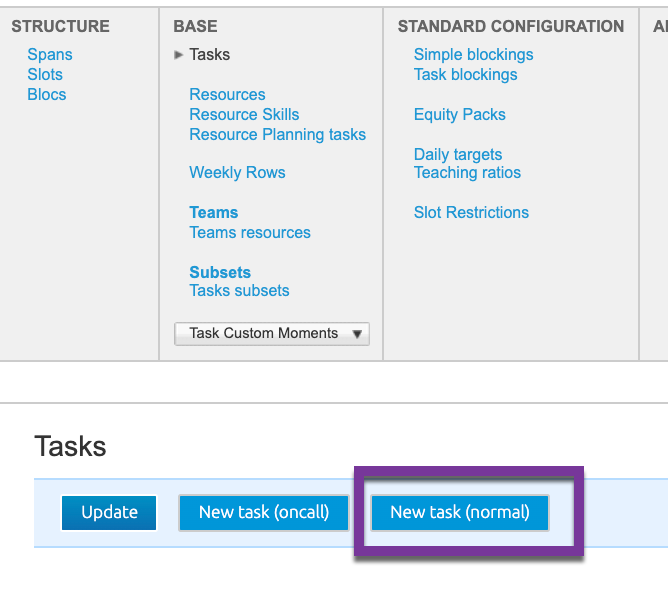Create a New task (normal)
668x590 pixels.
click(x=460, y=512)
